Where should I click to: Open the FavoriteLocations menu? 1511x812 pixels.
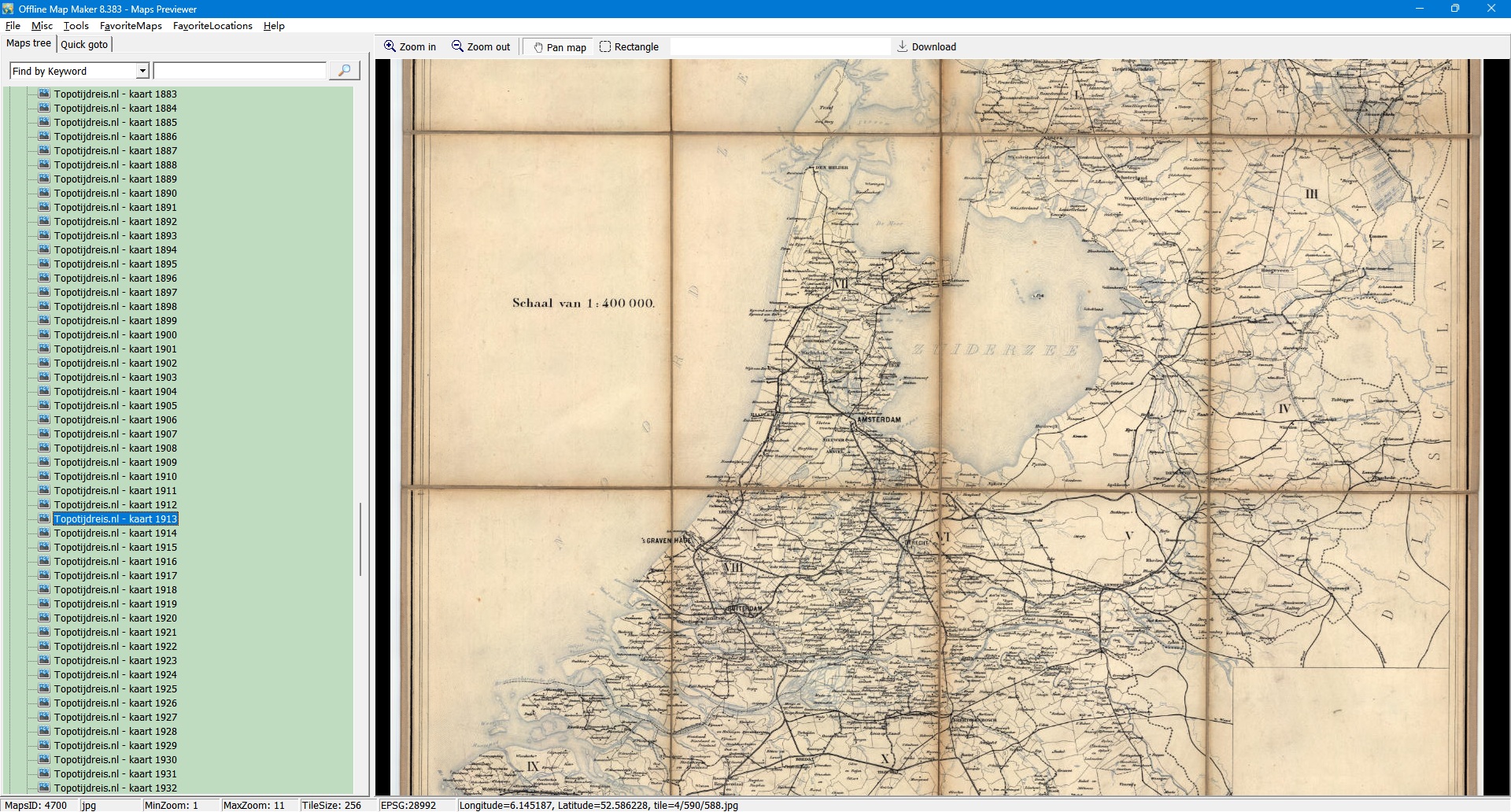tap(212, 26)
